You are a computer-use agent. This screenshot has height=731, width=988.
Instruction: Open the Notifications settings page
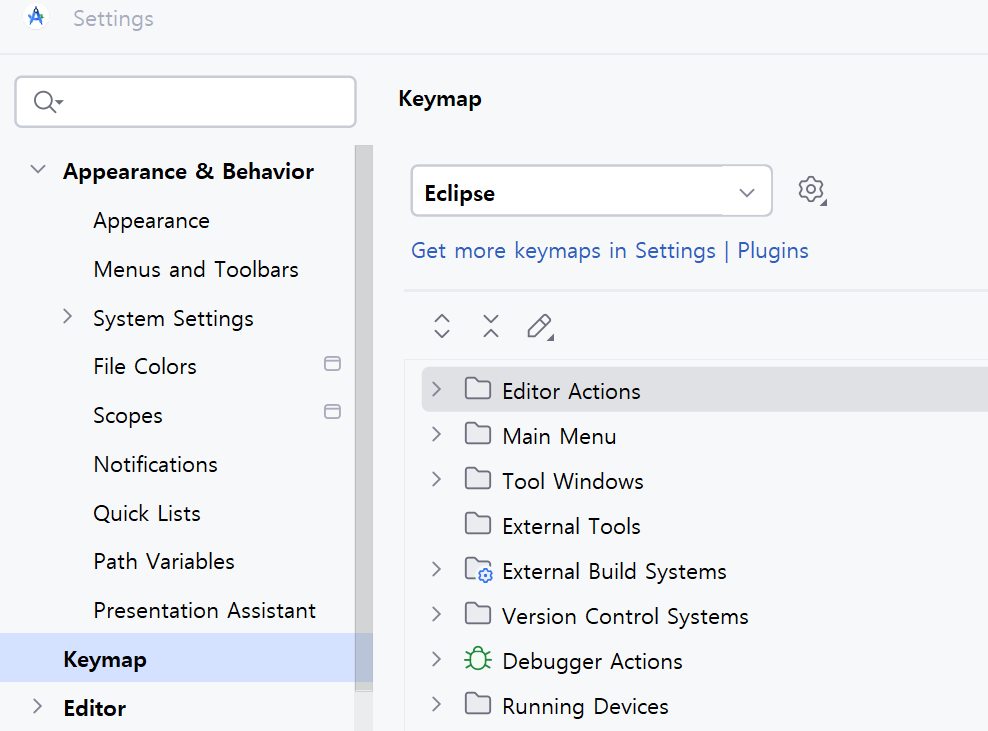point(156,464)
